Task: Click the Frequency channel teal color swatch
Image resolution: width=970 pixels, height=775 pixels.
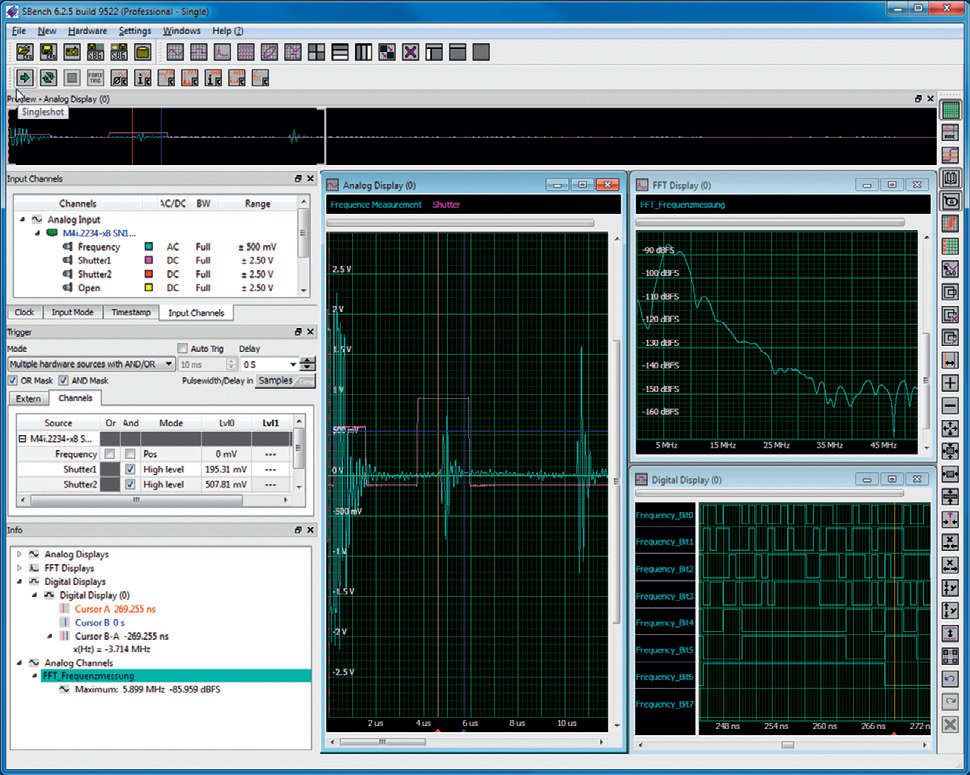Action: point(148,247)
